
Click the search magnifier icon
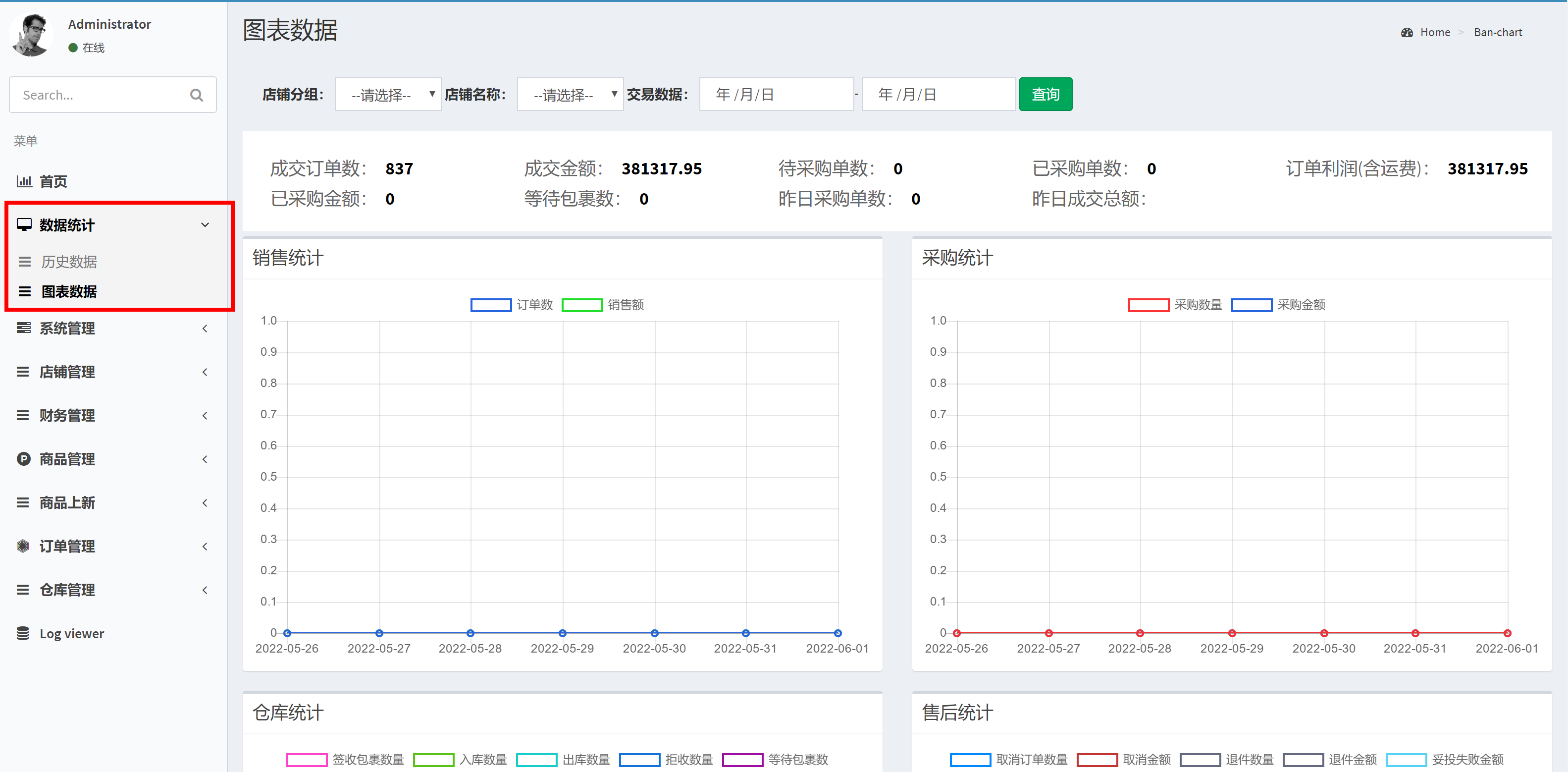196,95
